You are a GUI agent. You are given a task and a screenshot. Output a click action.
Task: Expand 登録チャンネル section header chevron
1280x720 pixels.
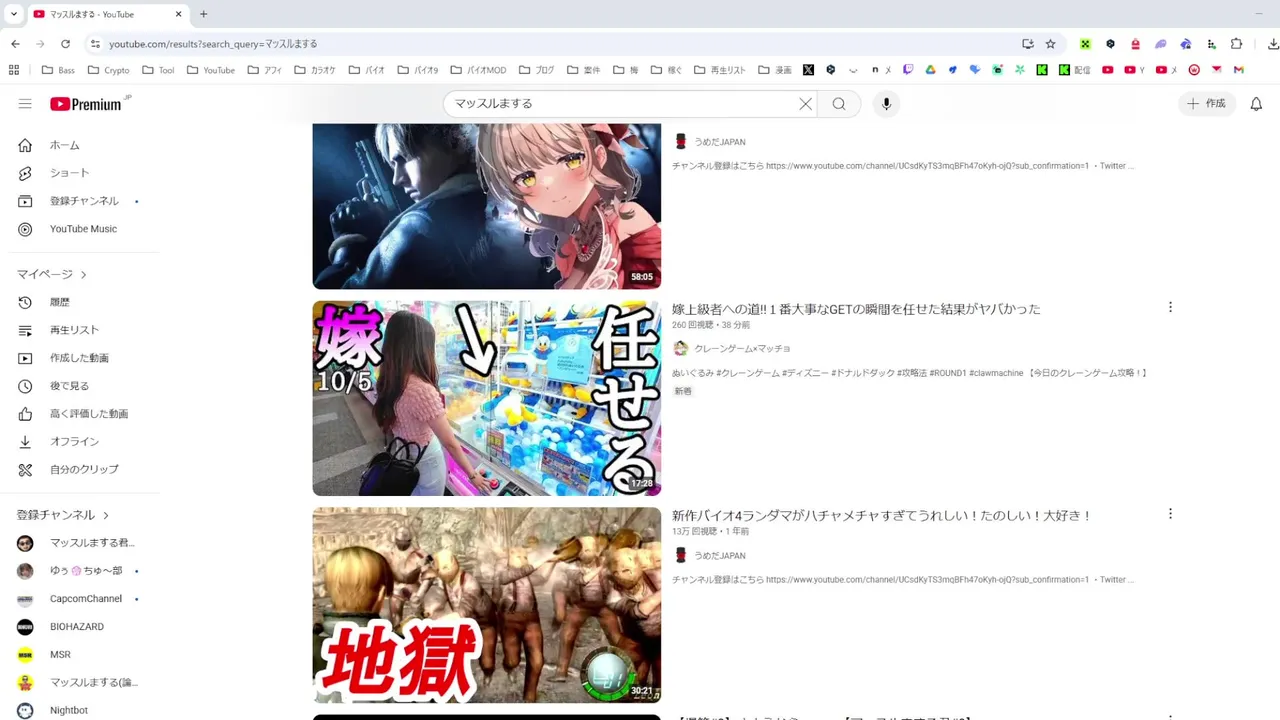coord(106,515)
